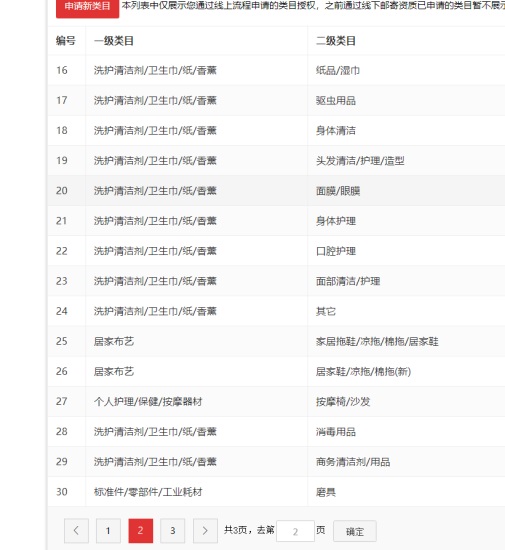
Task: Select row 16 纸品/湿巾
Action: (x=276, y=70)
